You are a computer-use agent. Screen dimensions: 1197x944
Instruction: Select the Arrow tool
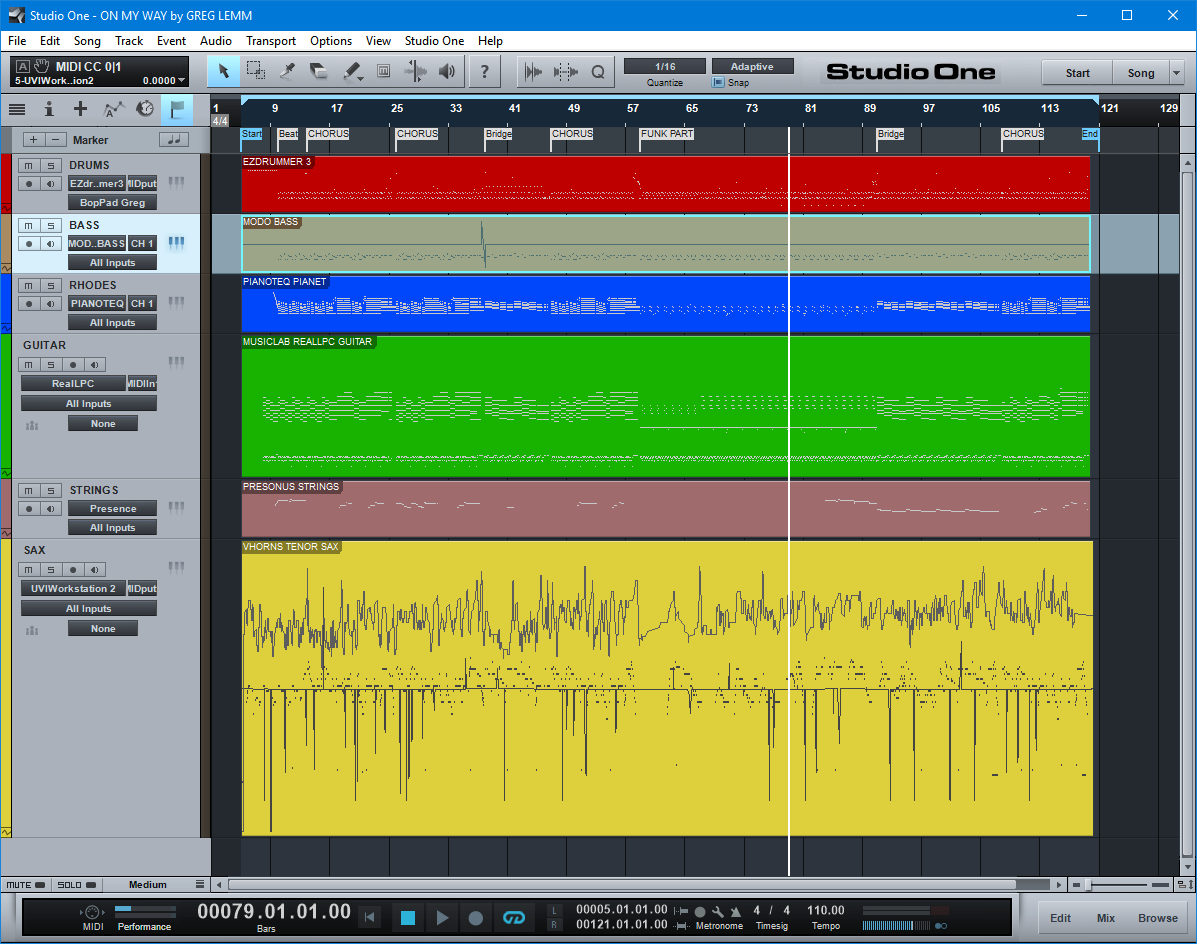tap(224, 72)
